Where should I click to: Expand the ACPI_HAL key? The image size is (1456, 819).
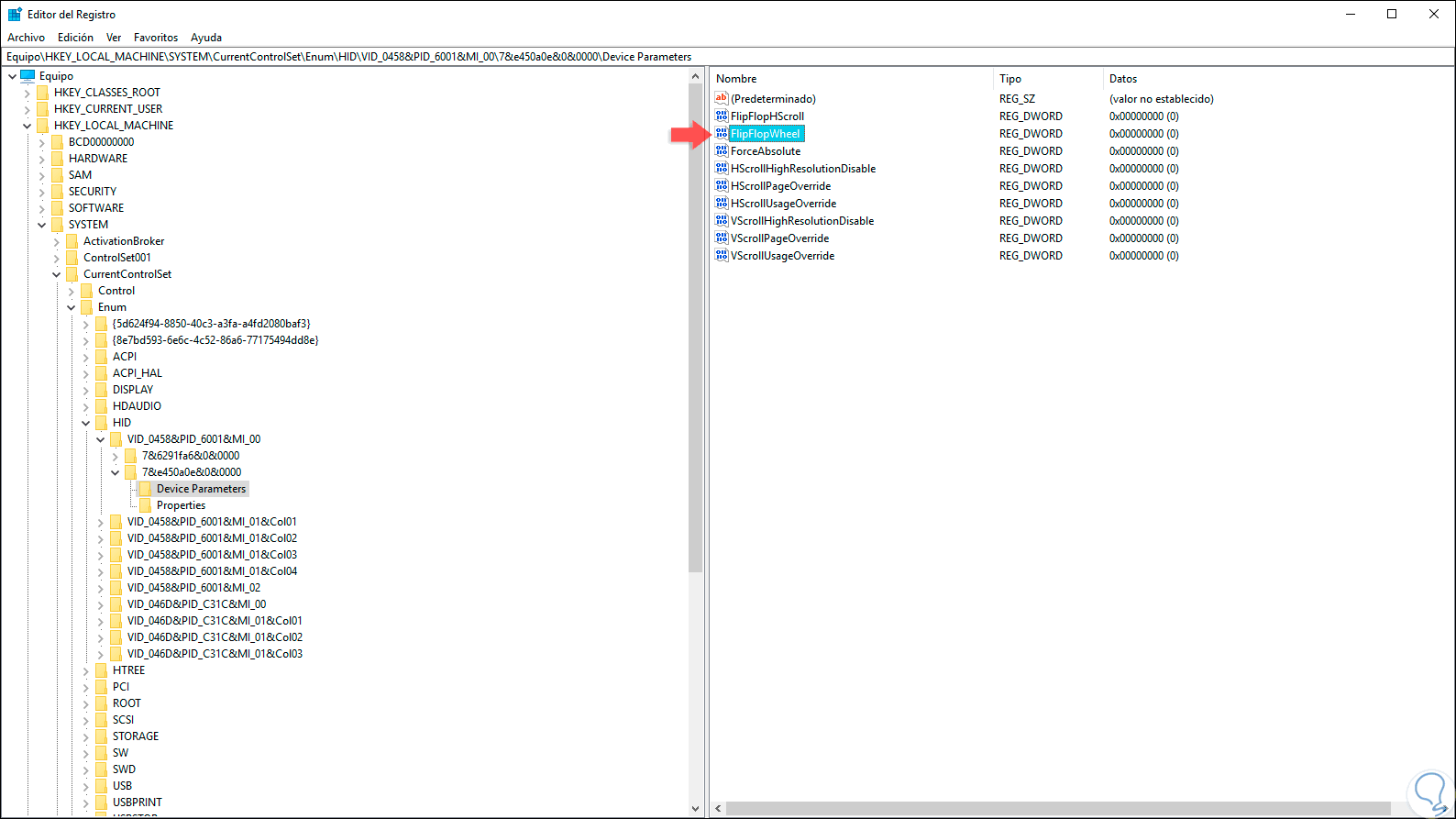point(85,373)
